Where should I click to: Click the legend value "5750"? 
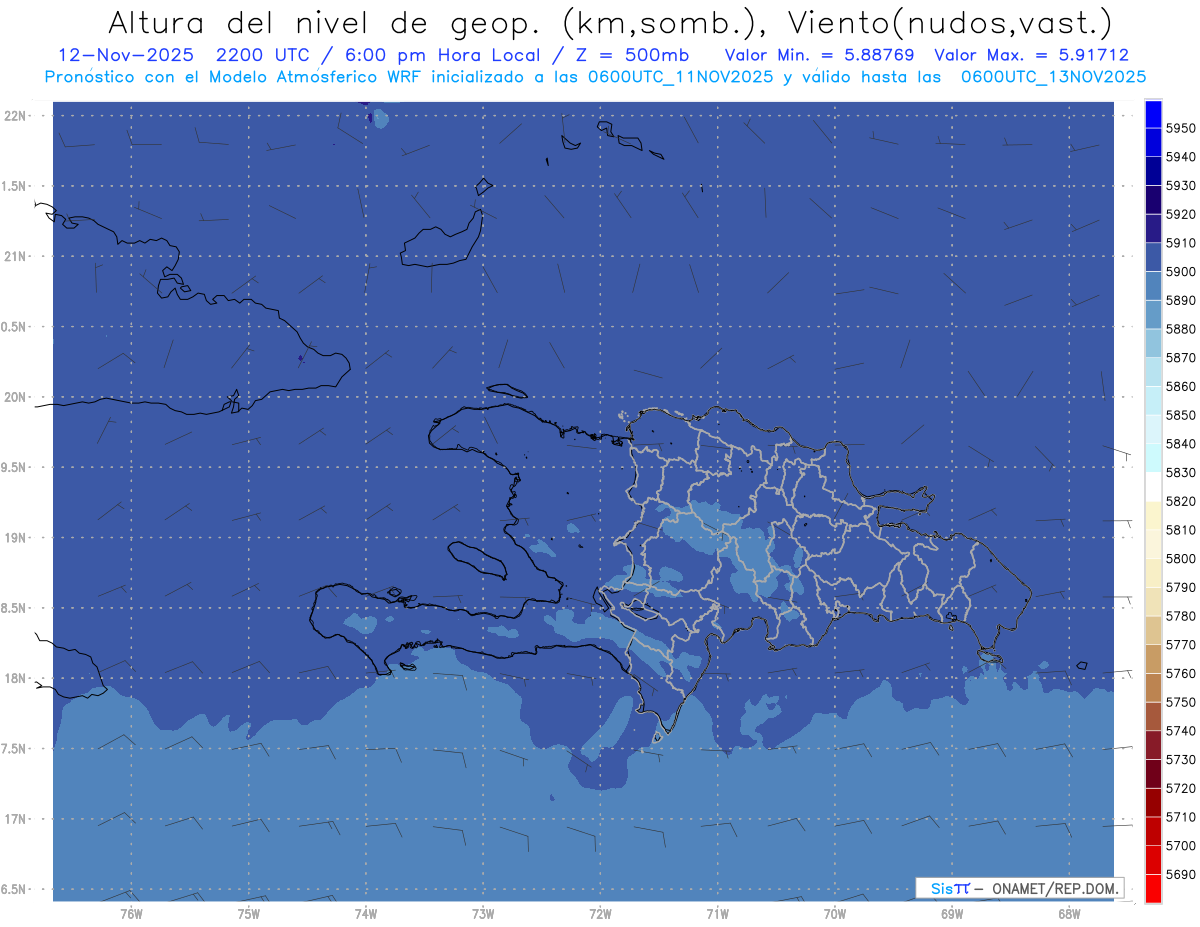[x=1180, y=702]
